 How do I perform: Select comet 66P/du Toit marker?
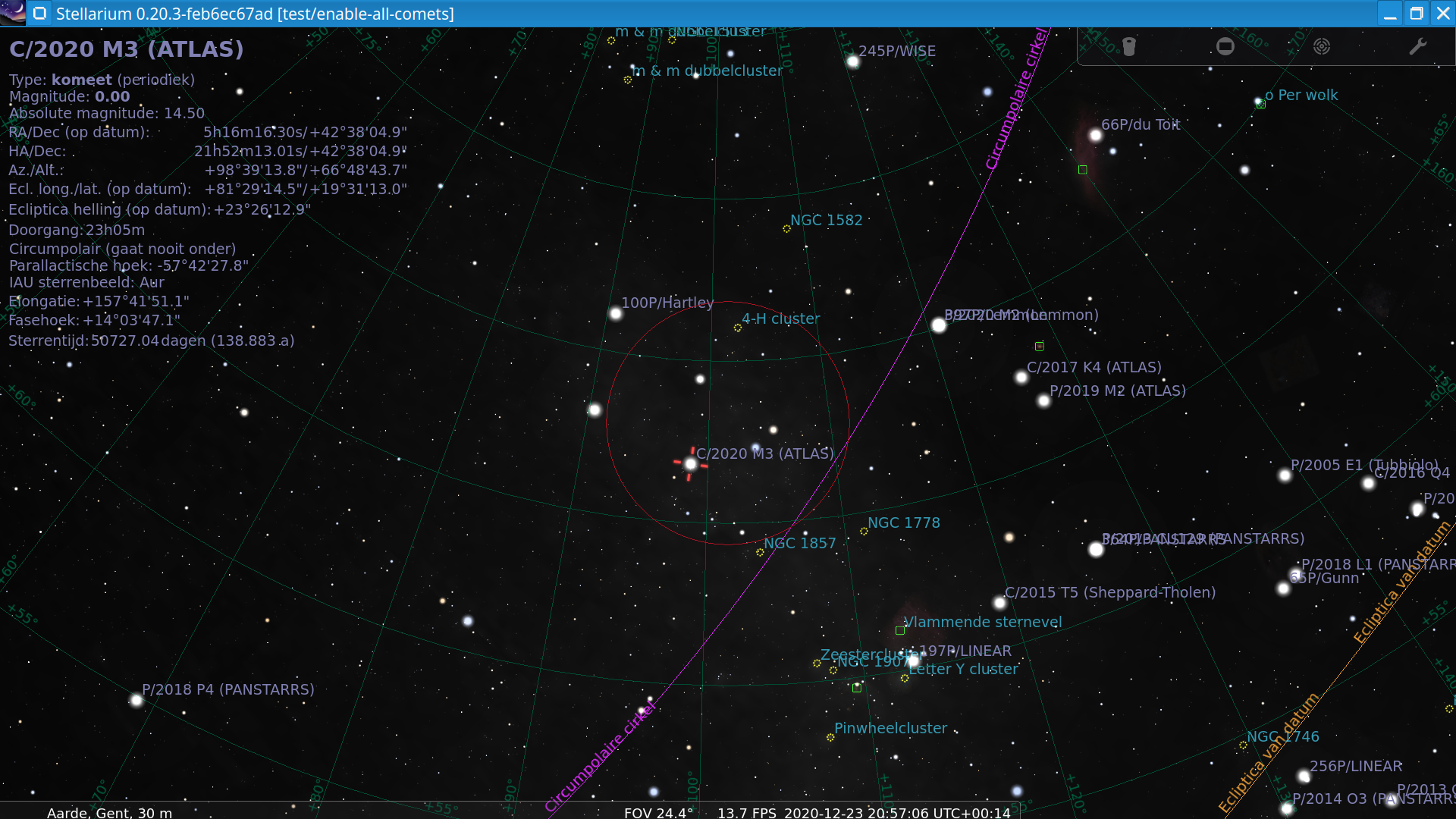[x=1095, y=136]
